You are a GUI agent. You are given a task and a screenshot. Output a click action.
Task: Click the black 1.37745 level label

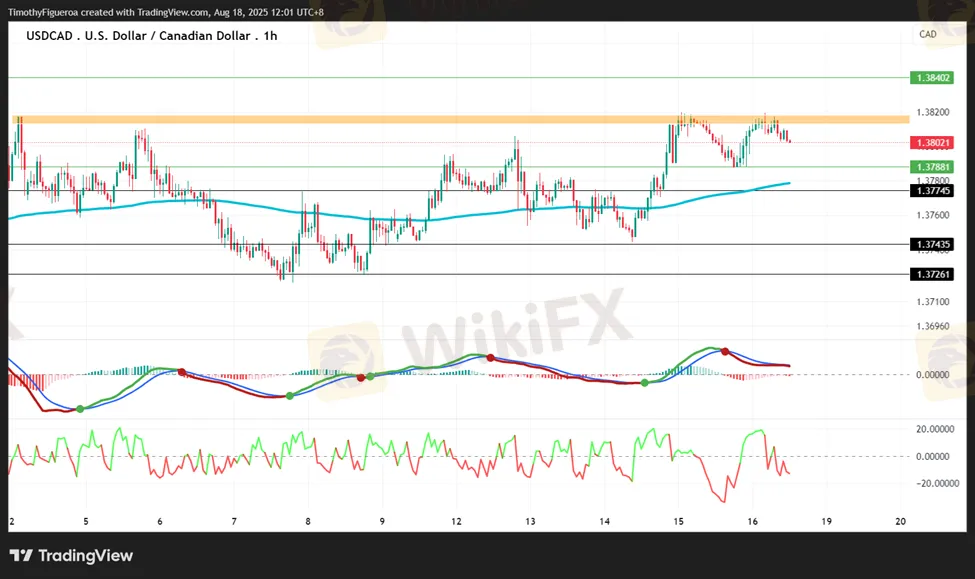[x=931, y=190]
